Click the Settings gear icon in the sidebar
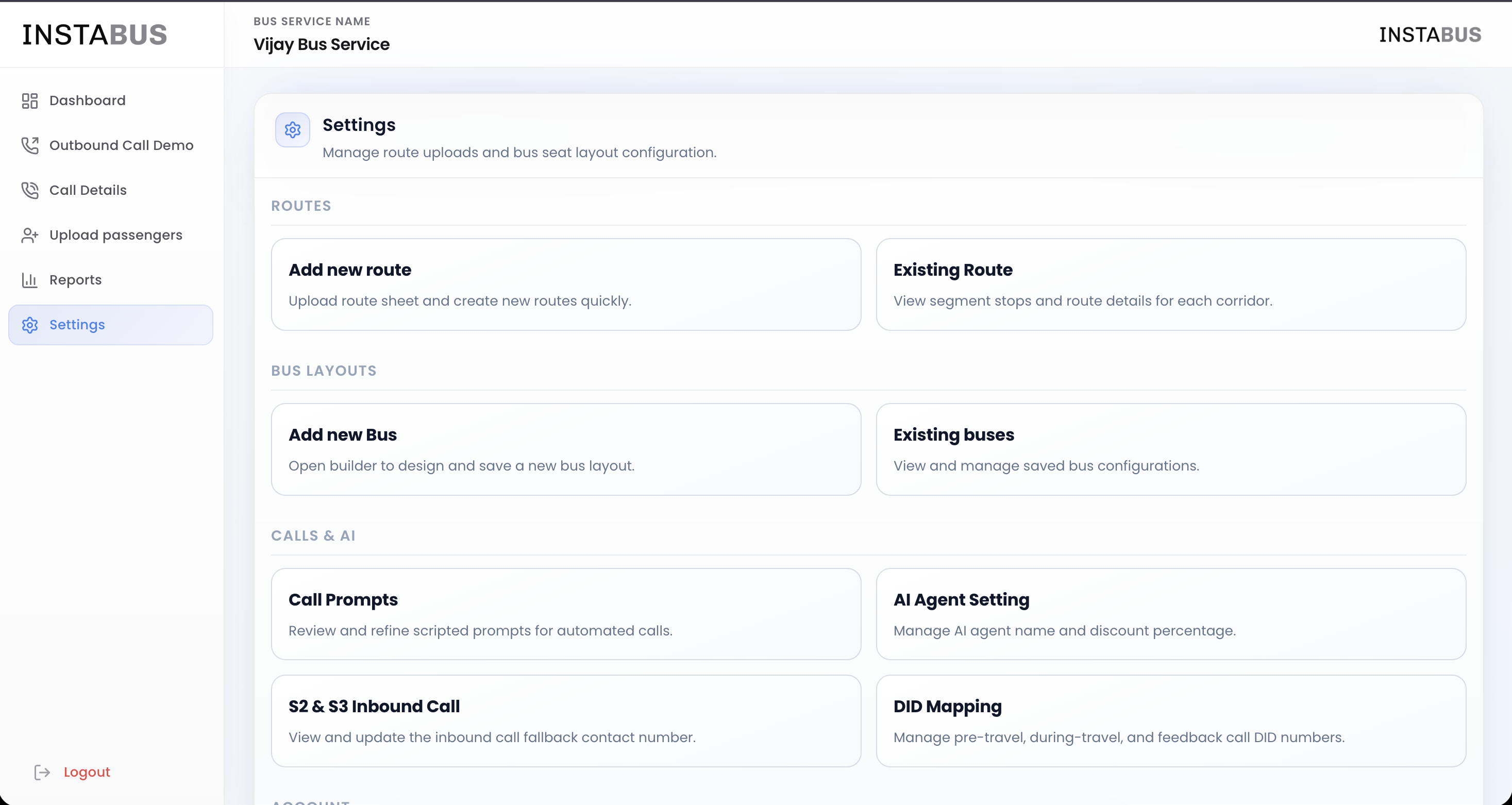 (30, 325)
